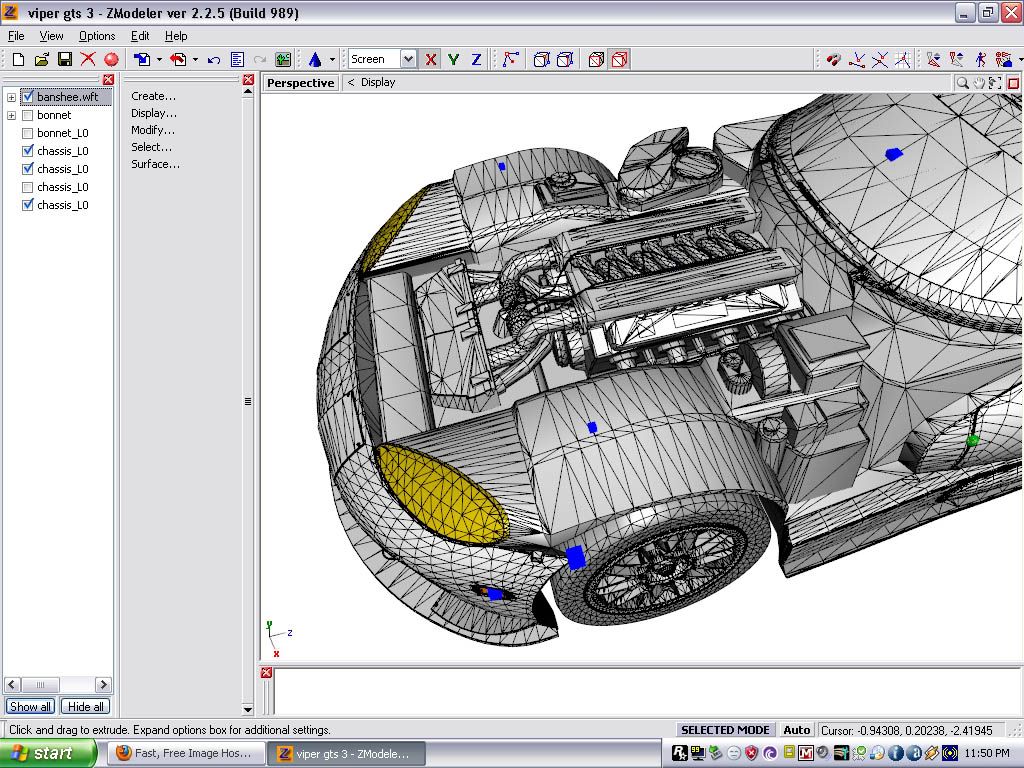This screenshot has width=1024, height=768.
Task: Toggle the Z axis constraint button
Action: (x=476, y=60)
